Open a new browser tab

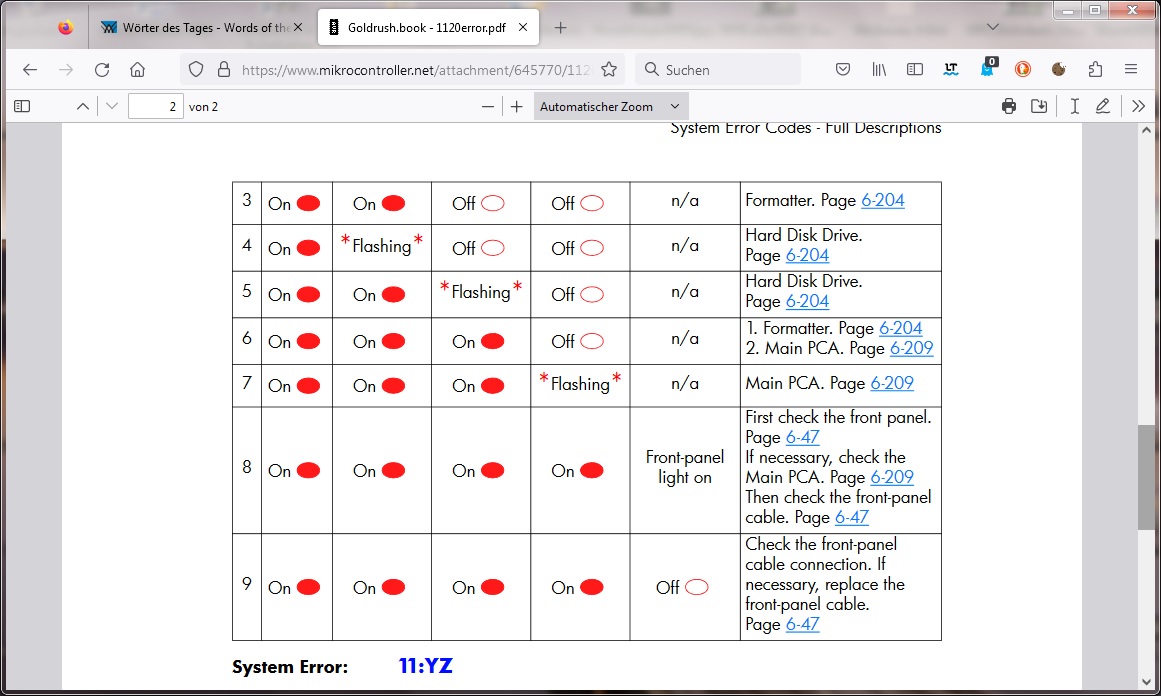pyautogui.click(x=561, y=28)
